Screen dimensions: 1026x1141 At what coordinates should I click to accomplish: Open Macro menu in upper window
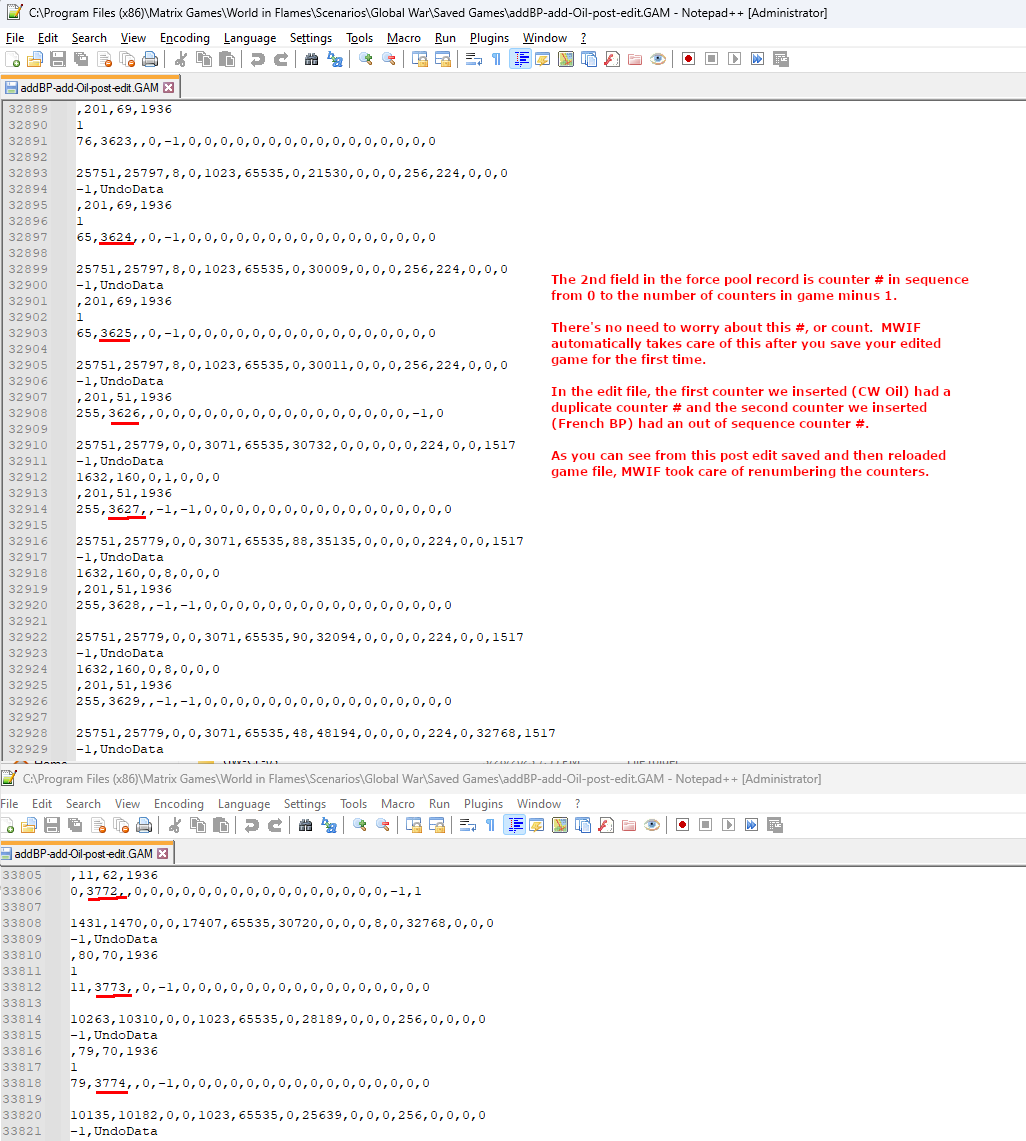tap(404, 38)
